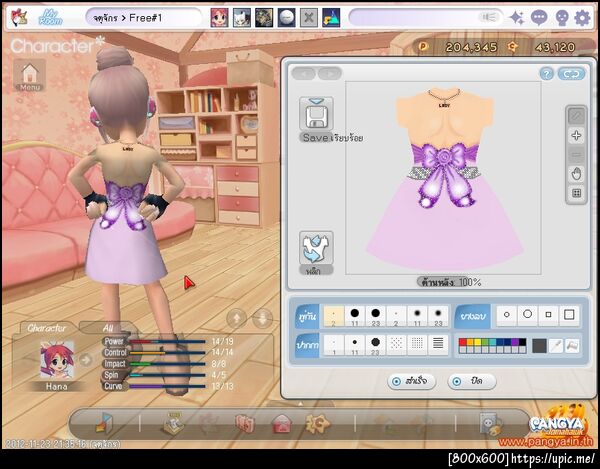Image resolution: width=600 pixels, height=469 pixels.
Task: Click the chat input bar at top
Action: (426, 18)
